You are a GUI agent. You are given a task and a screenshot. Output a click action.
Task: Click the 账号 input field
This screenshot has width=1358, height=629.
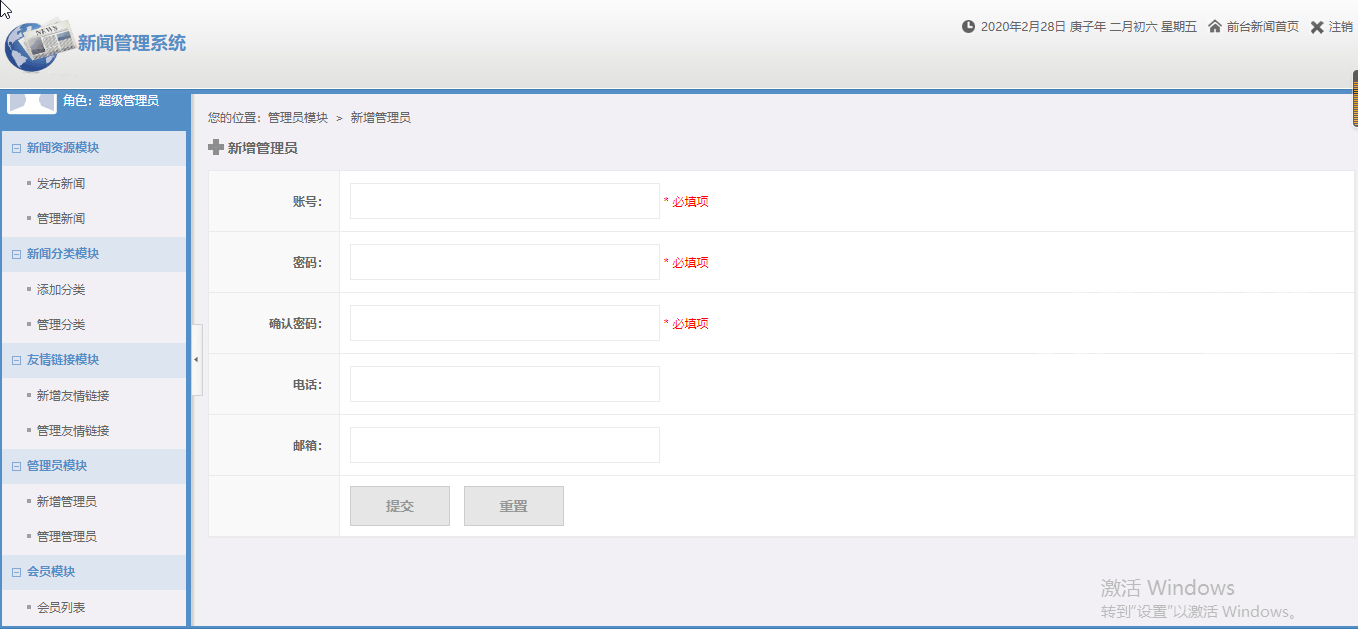pos(504,201)
